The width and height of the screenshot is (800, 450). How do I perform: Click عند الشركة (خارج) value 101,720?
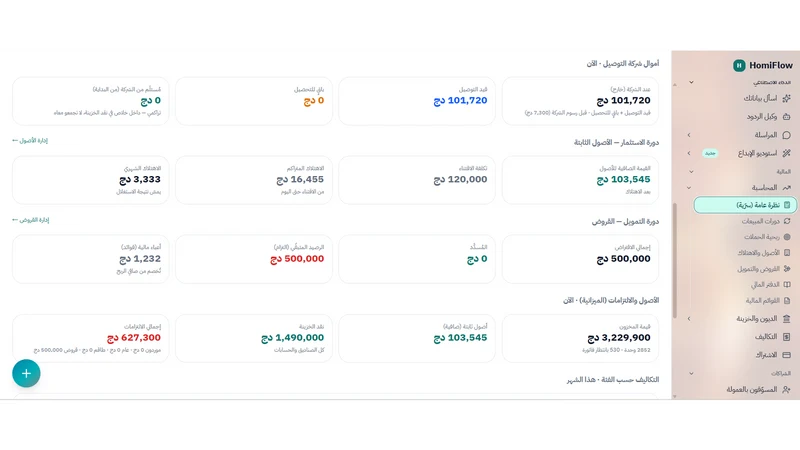click(623, 101)
